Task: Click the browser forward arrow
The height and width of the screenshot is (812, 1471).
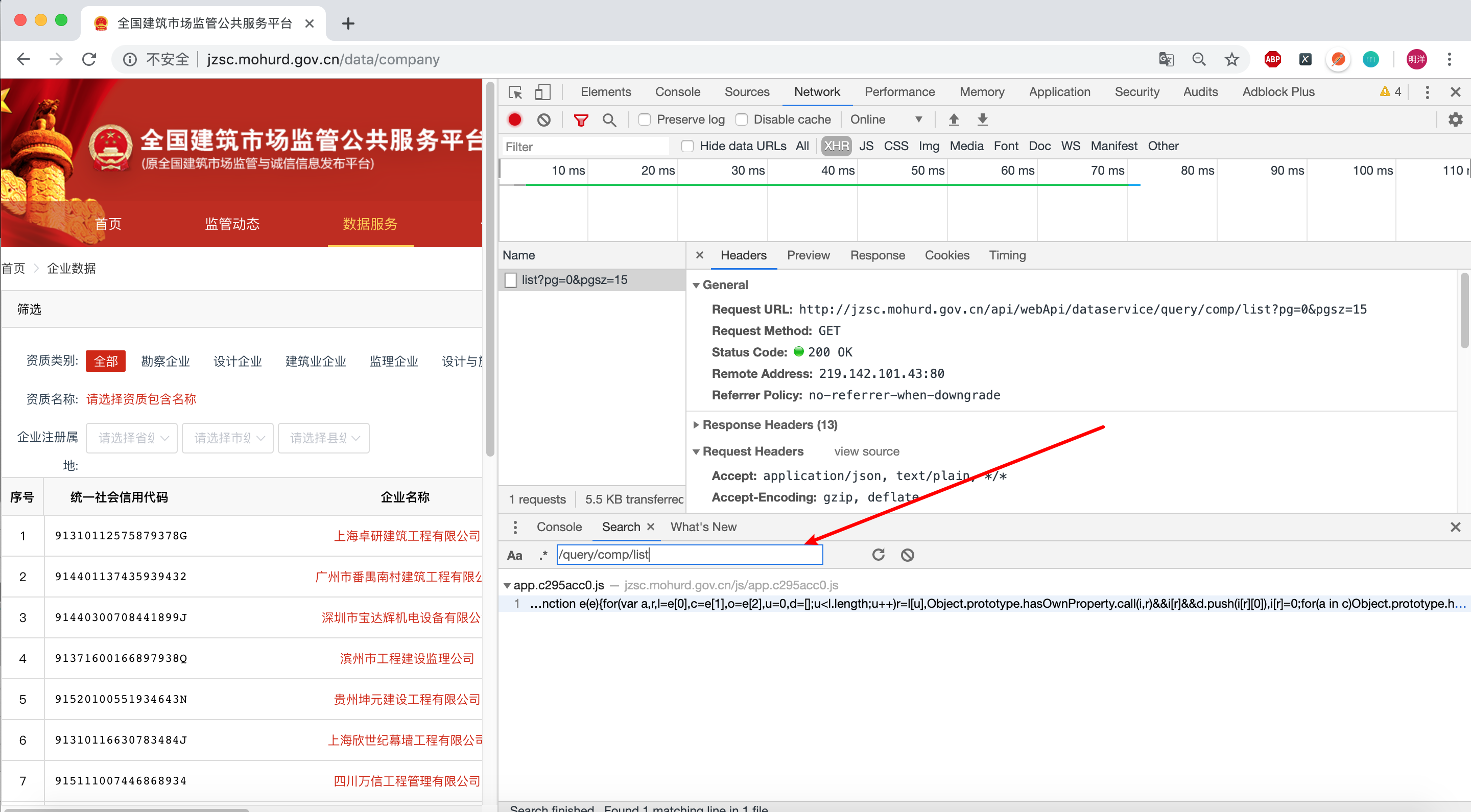Action: (56, 59)
